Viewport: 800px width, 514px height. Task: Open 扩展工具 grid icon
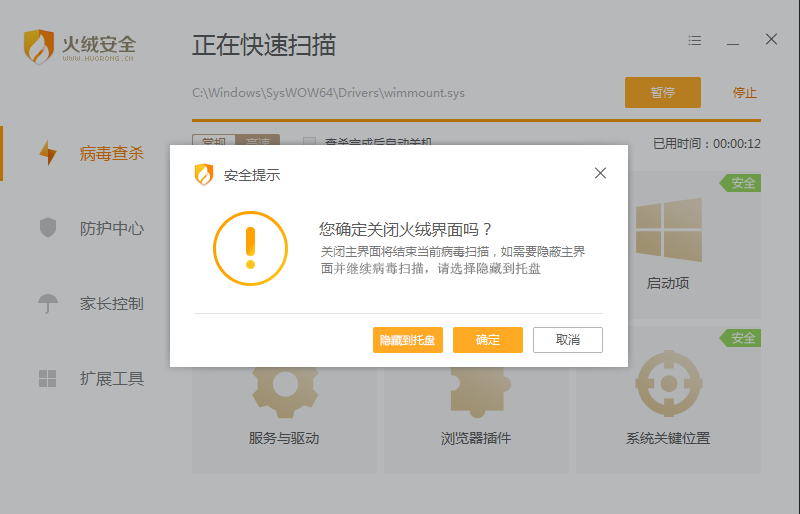[48, 378]
